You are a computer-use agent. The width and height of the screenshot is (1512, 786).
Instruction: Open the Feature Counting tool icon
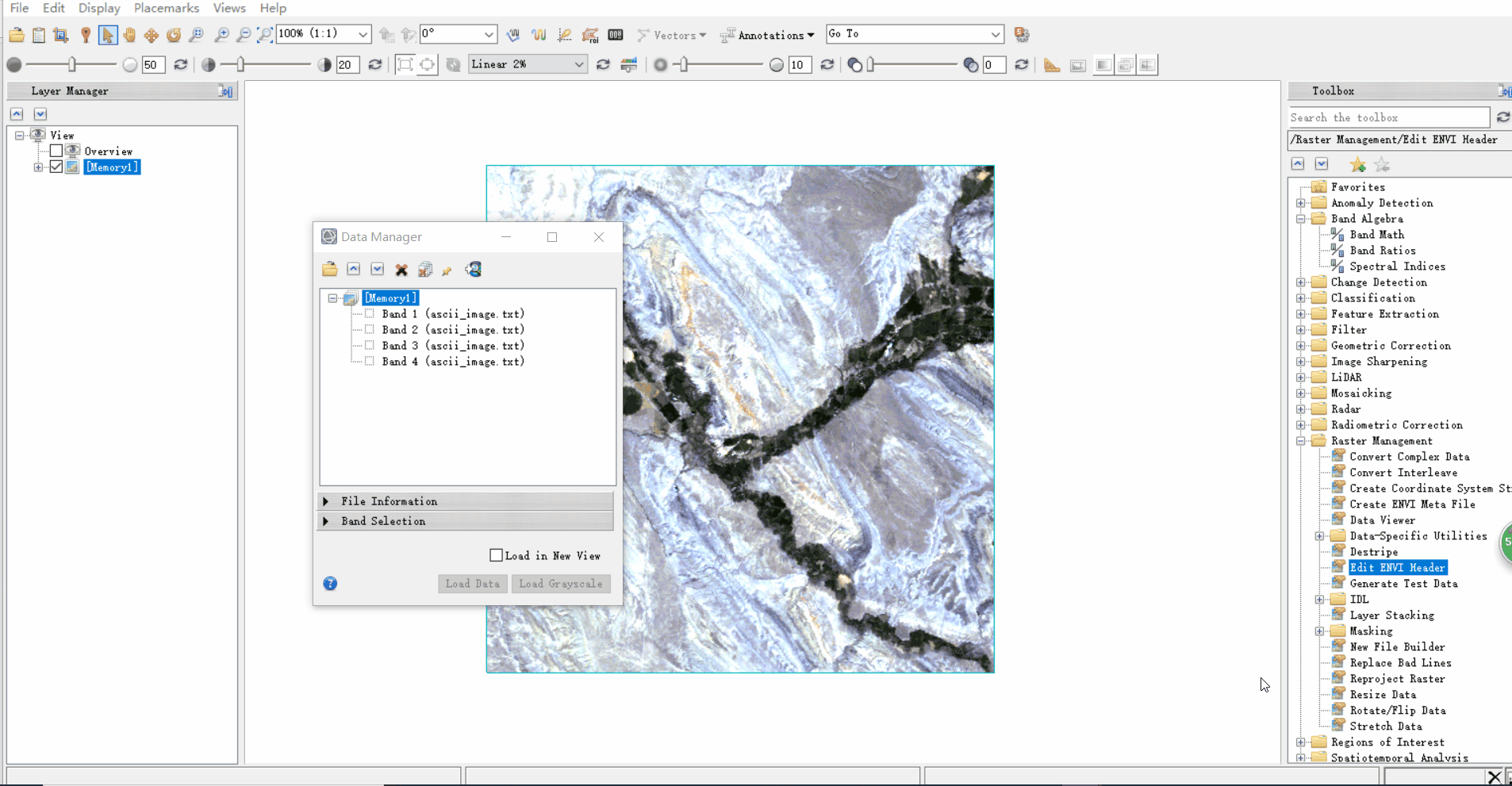tap(616, 35)
